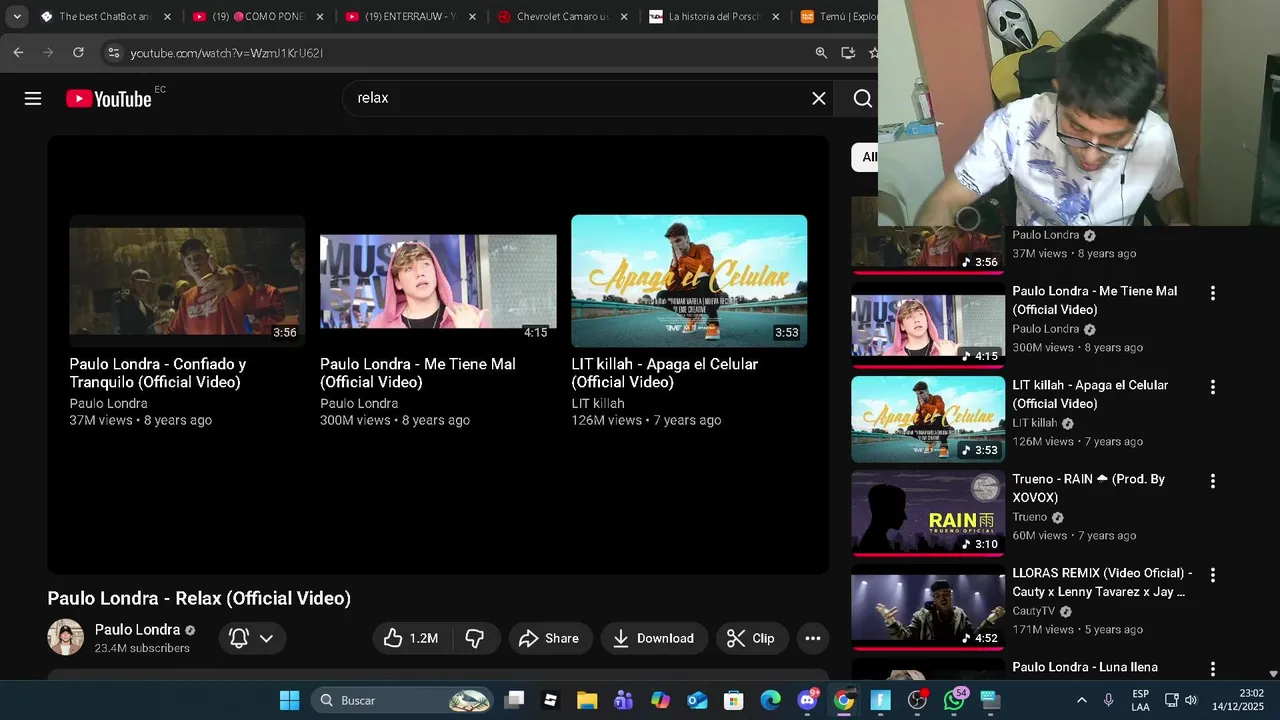This screenshot has height=720, width=1280.
Task: Close the 'The best ChatBot' tab
Action: point(167,17)
